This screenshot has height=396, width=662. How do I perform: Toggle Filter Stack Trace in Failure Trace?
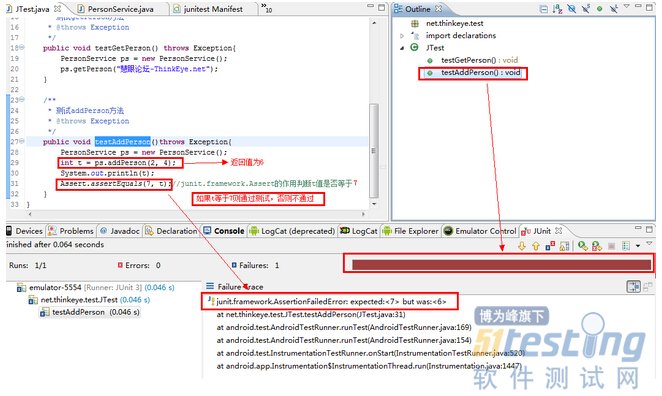pyautogui.click(x=634, y=287)
